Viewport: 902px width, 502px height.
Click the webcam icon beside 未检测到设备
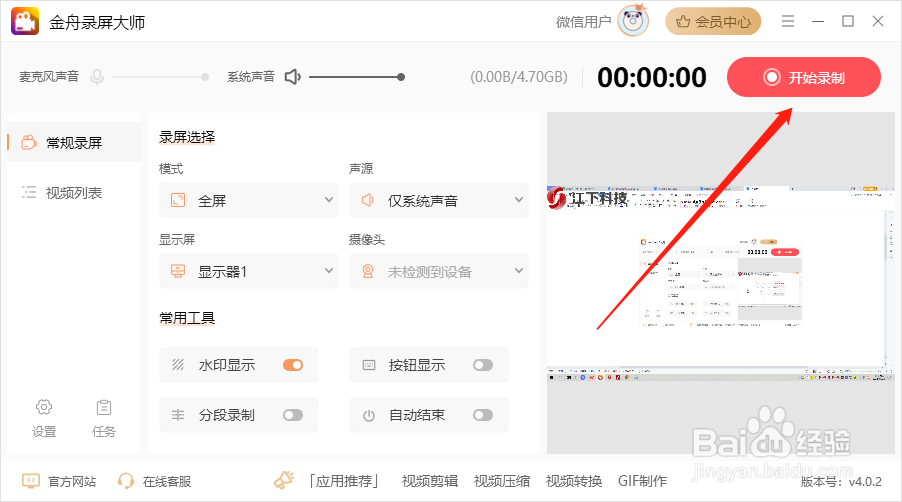[x=368, y=271]
